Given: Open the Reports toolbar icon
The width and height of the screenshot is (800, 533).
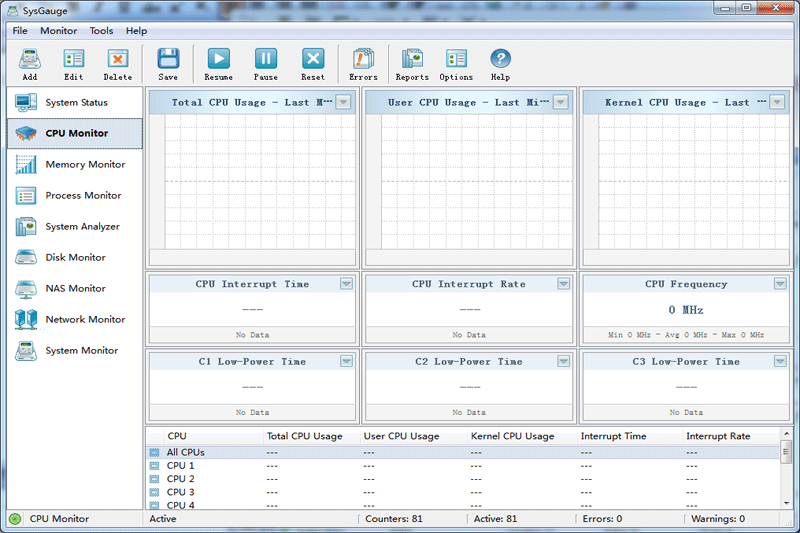Looking at the screenshot, I should (x=412, y=64).
